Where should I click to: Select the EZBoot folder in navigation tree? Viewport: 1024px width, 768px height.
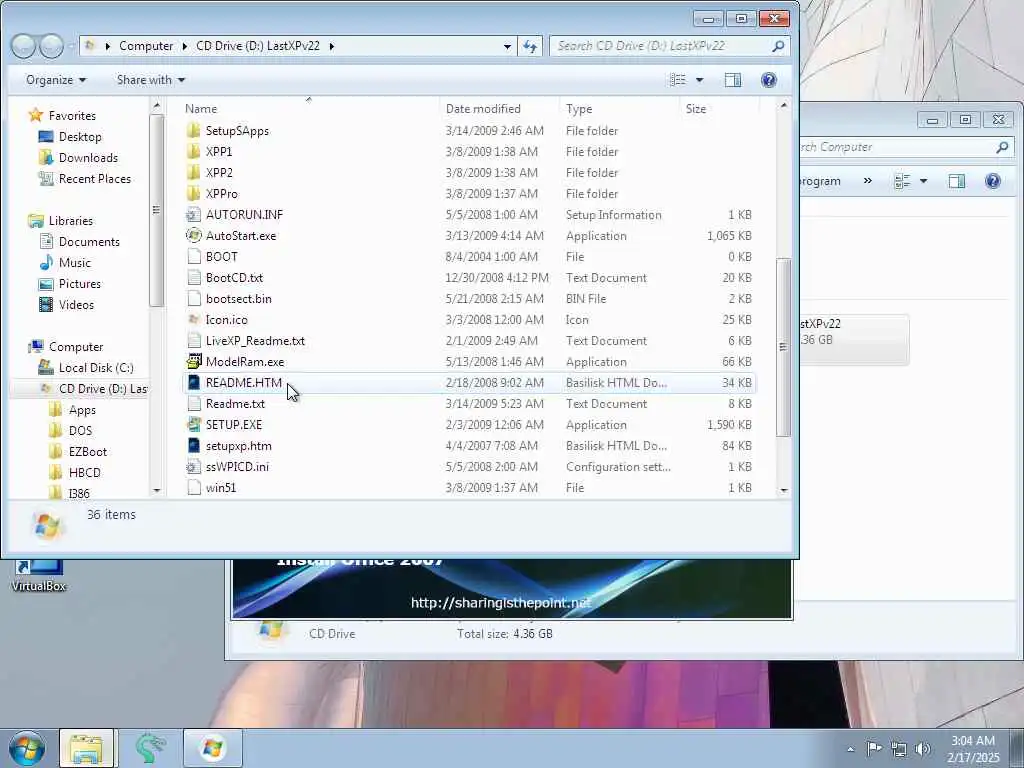click(x=88, y=451)
